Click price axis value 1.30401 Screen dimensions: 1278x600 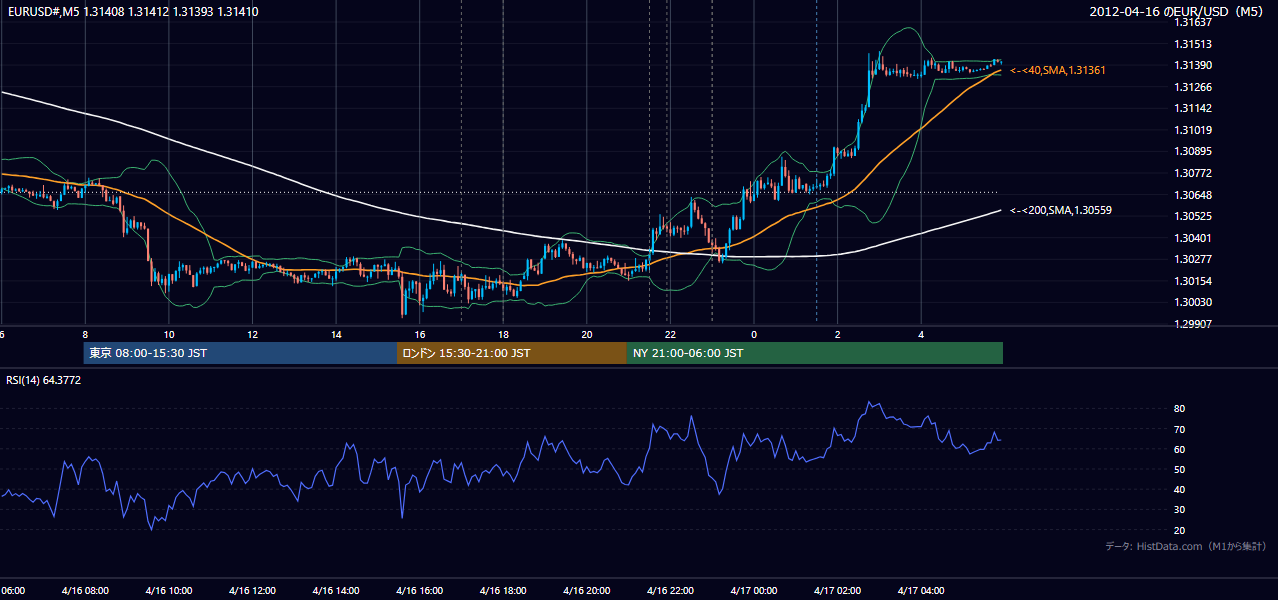pos(1194,238)
